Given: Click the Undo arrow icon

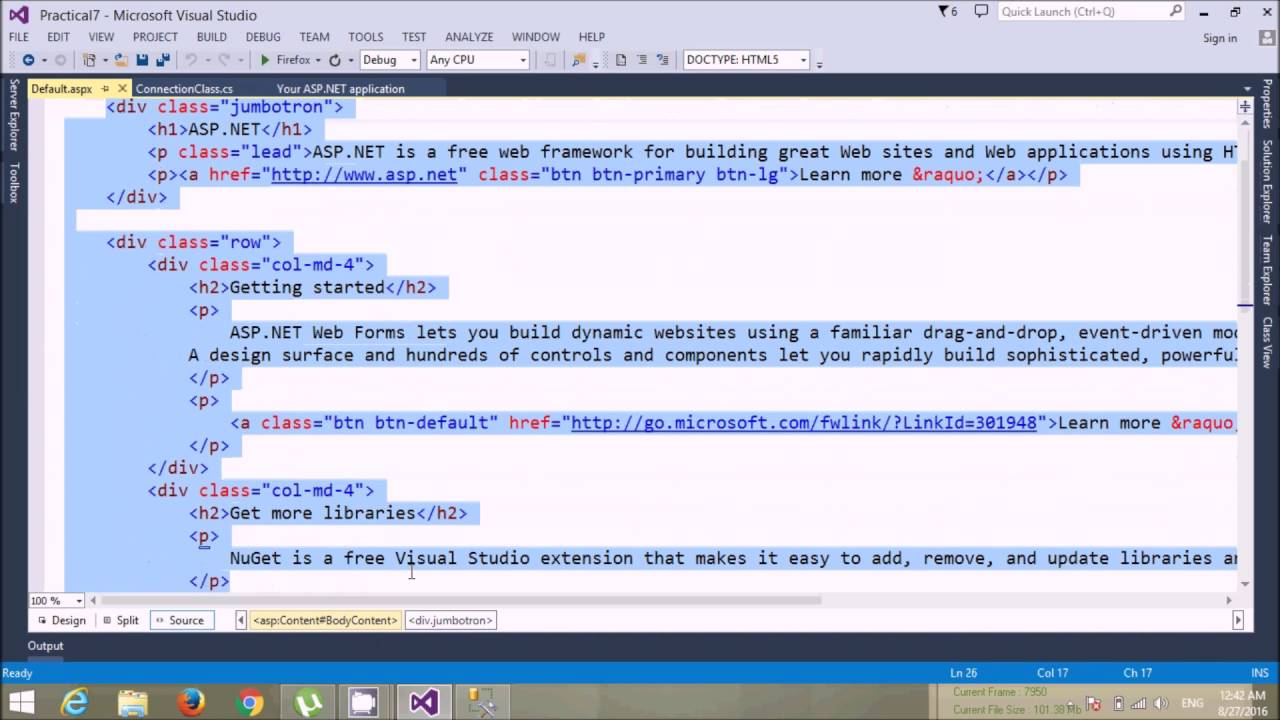Looking at the screenshot, I should [191, 60].
